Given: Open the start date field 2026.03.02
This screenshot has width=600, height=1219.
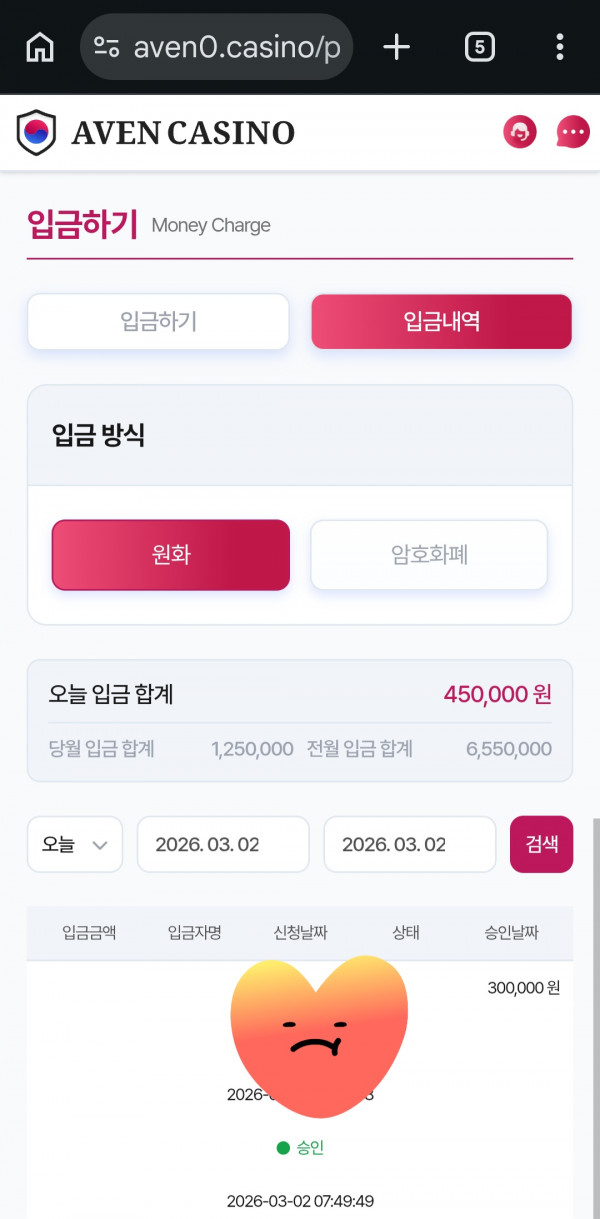Looking at the screenshot, I should (222, 844).
